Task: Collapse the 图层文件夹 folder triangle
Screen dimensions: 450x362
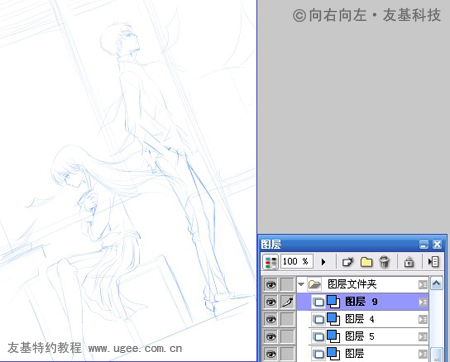Action: tap(301, 284)
